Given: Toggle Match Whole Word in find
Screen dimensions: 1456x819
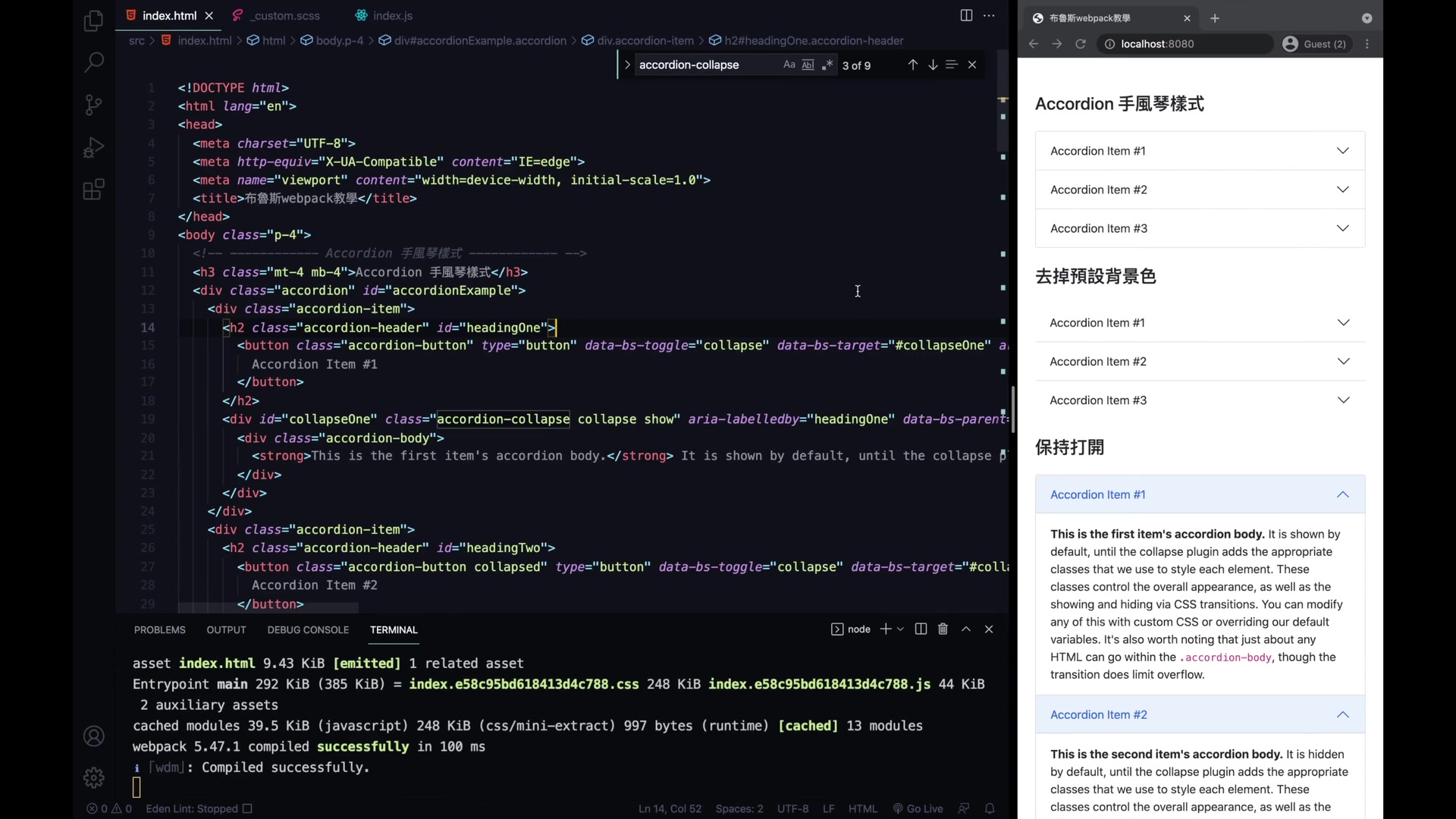Looking at the screenshot, I should point(808,65).
